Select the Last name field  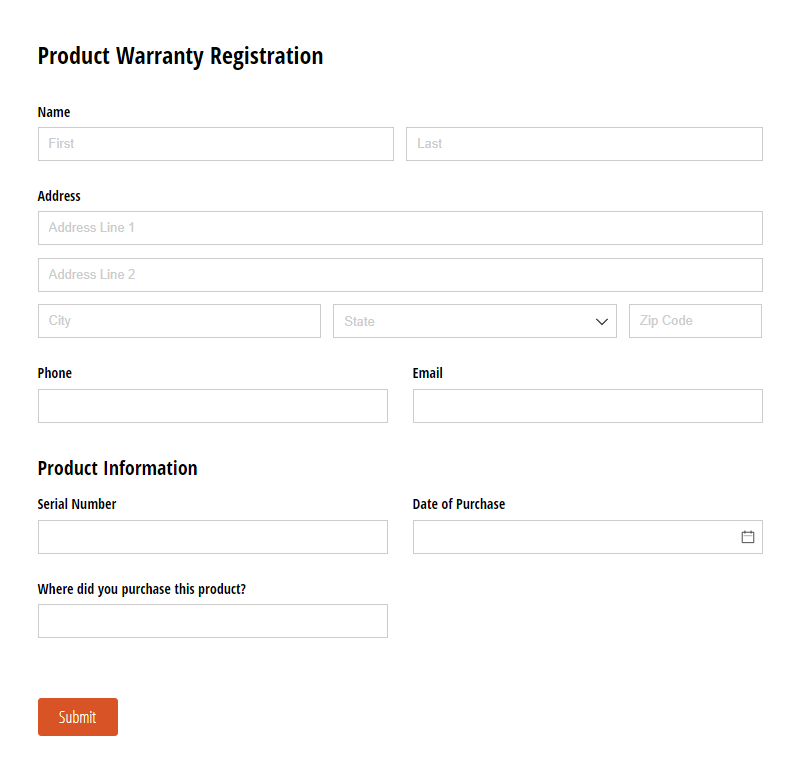(583, 143)
